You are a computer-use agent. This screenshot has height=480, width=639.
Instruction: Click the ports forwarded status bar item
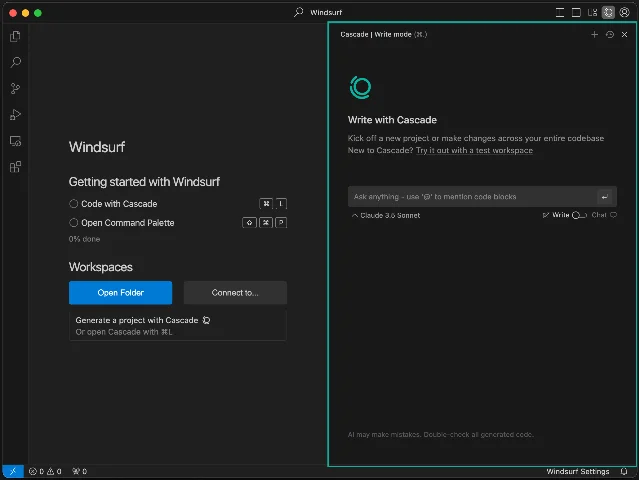pos(79,471)
